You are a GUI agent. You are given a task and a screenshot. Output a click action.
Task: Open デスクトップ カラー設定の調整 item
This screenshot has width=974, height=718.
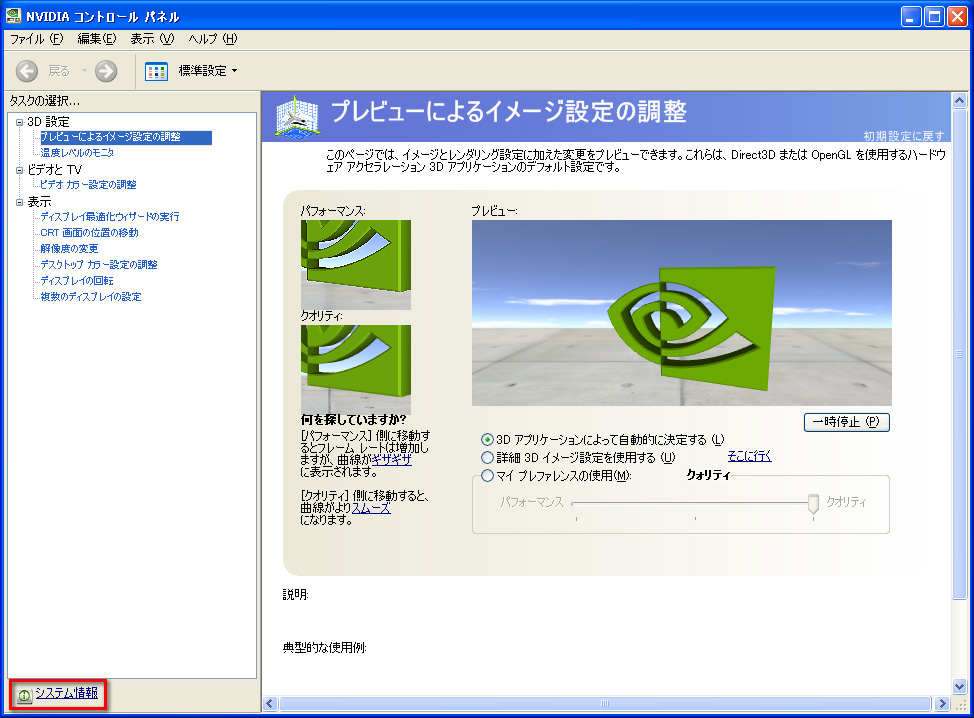coord(99,265)
